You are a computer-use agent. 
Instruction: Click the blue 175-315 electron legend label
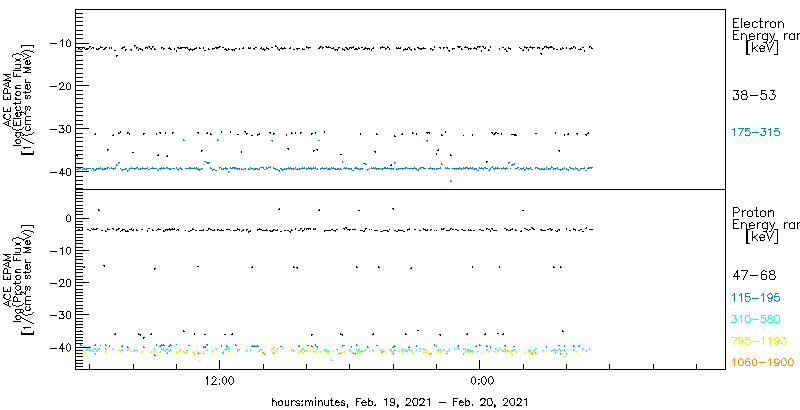(x=756, y=133)
